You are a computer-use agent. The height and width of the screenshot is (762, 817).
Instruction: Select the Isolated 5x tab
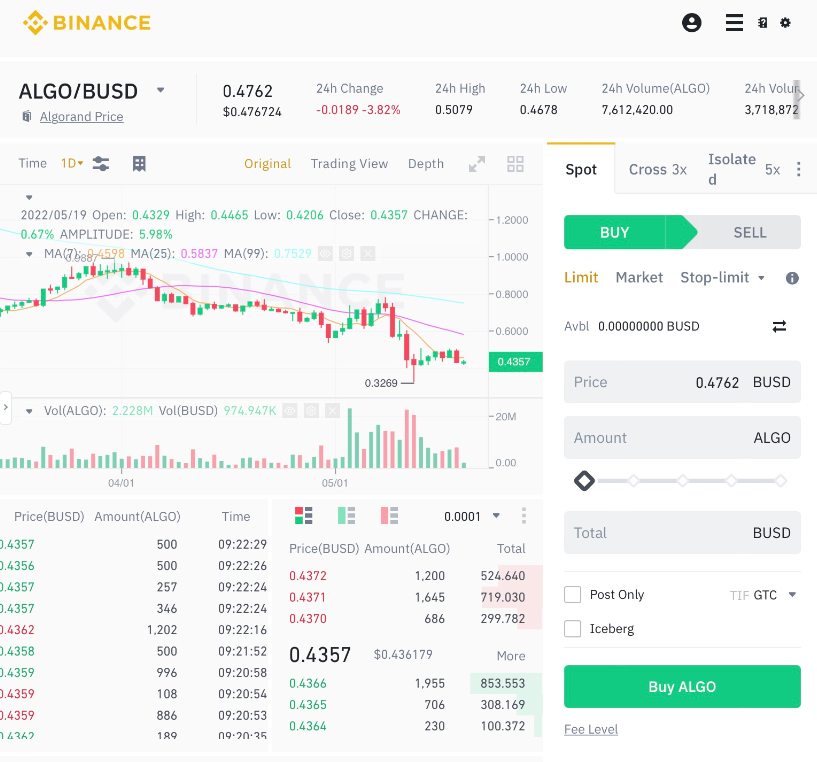point(744,169)
